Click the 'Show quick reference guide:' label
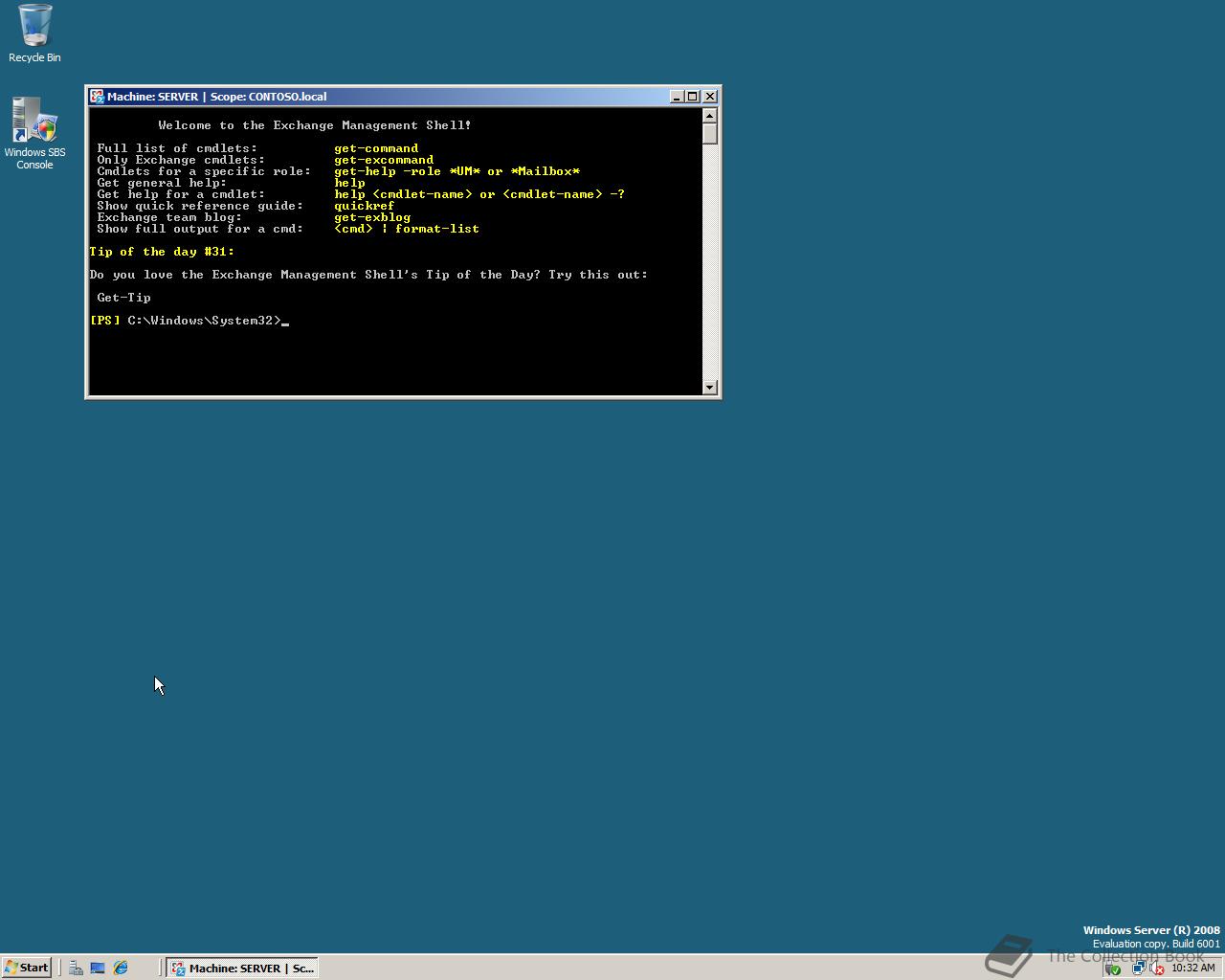The height and width of the screenshot is (980, 1225). pyautogui.click(x=200, y=206)
